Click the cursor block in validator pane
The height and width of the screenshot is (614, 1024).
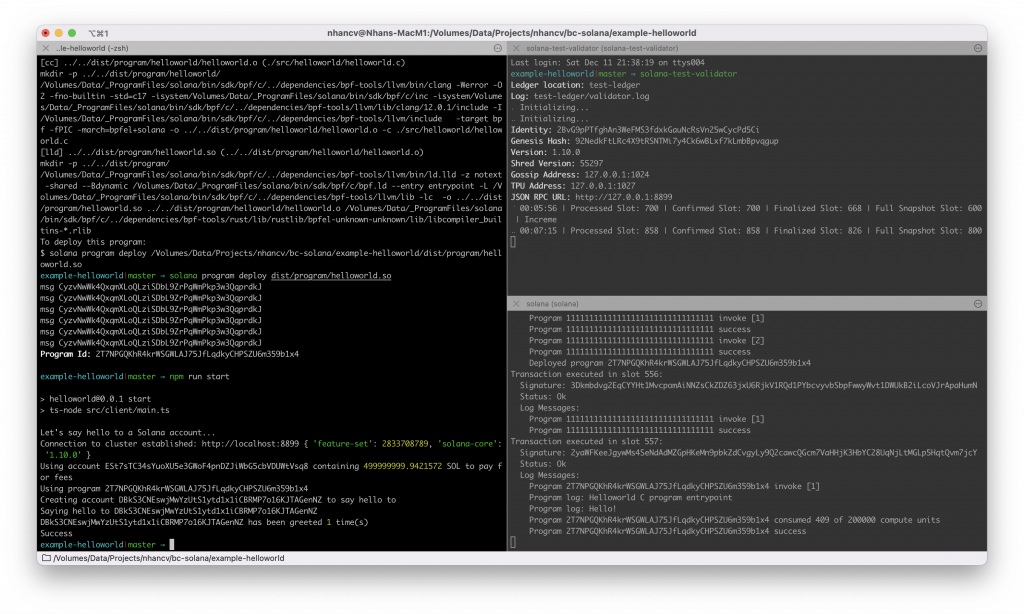point(513,242)
